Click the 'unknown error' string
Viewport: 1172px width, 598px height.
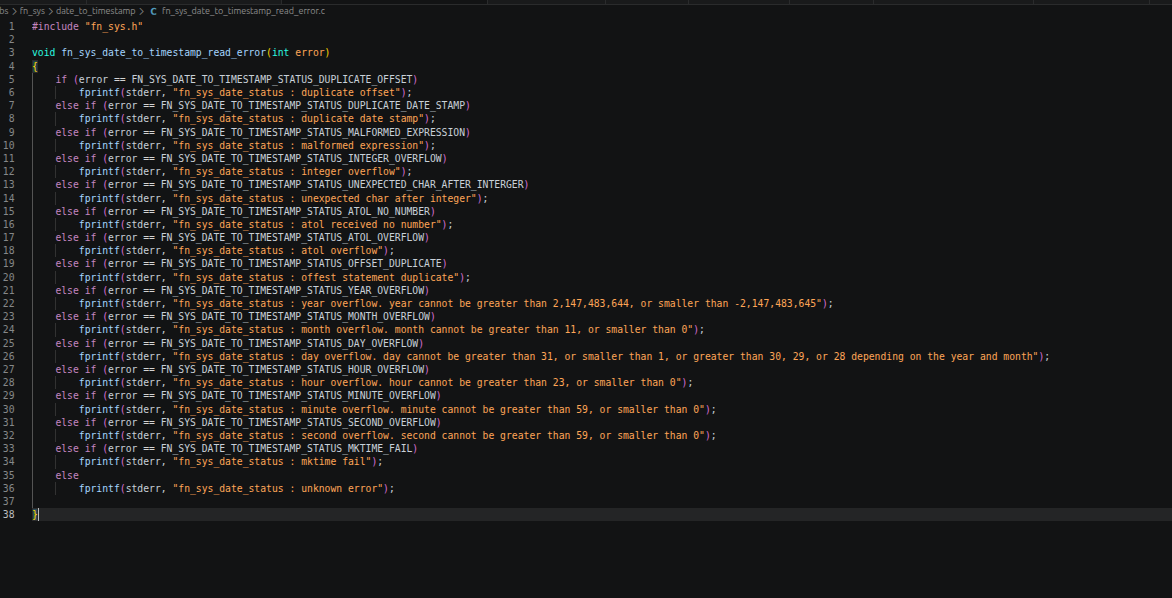coord(280,489)
